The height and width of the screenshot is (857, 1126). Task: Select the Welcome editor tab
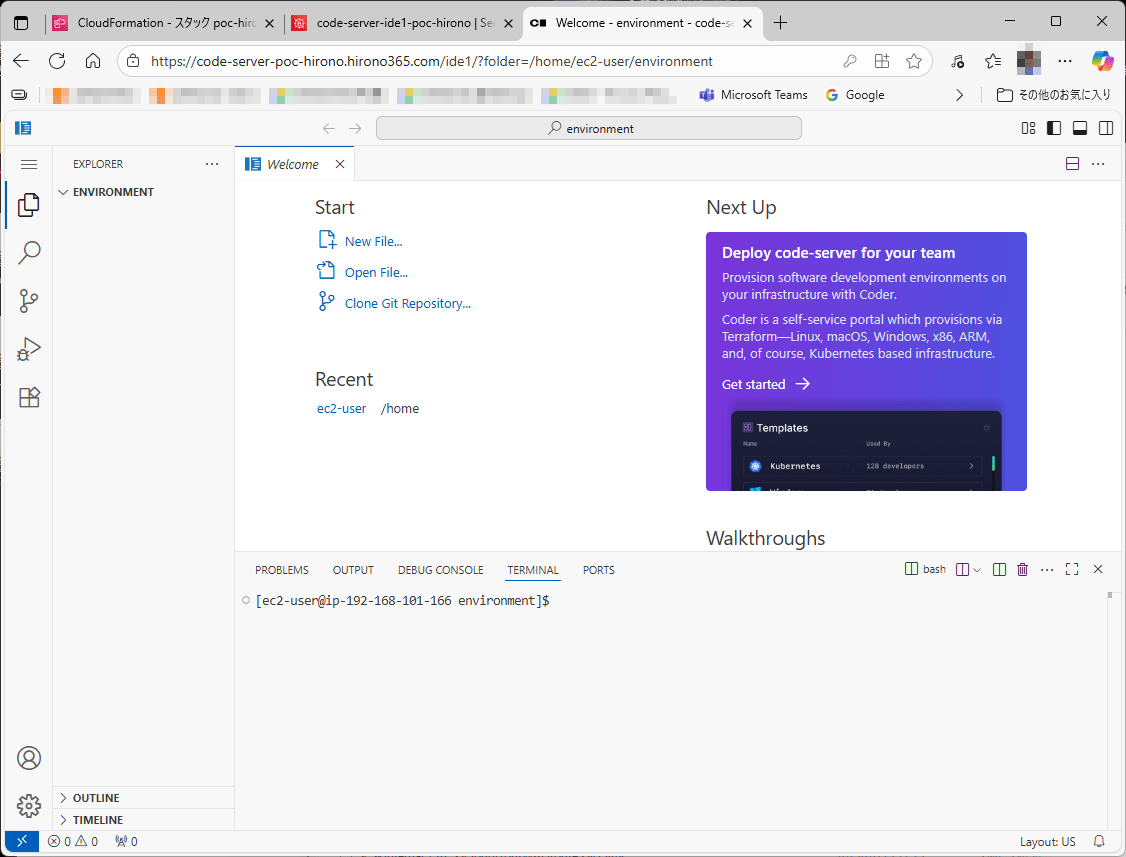[x=292, y=165]
